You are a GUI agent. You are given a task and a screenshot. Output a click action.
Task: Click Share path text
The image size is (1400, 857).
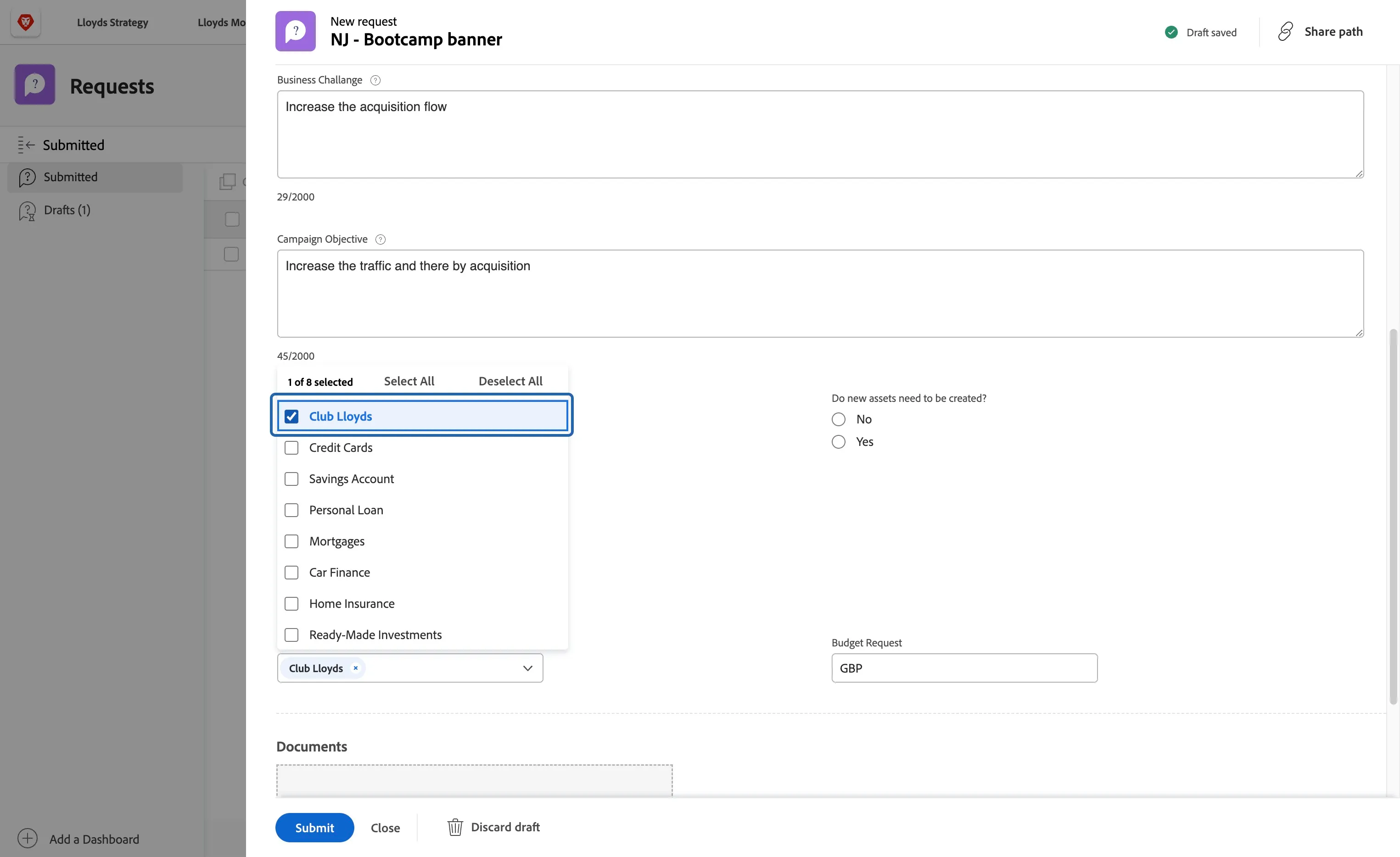pos(1333,31)
